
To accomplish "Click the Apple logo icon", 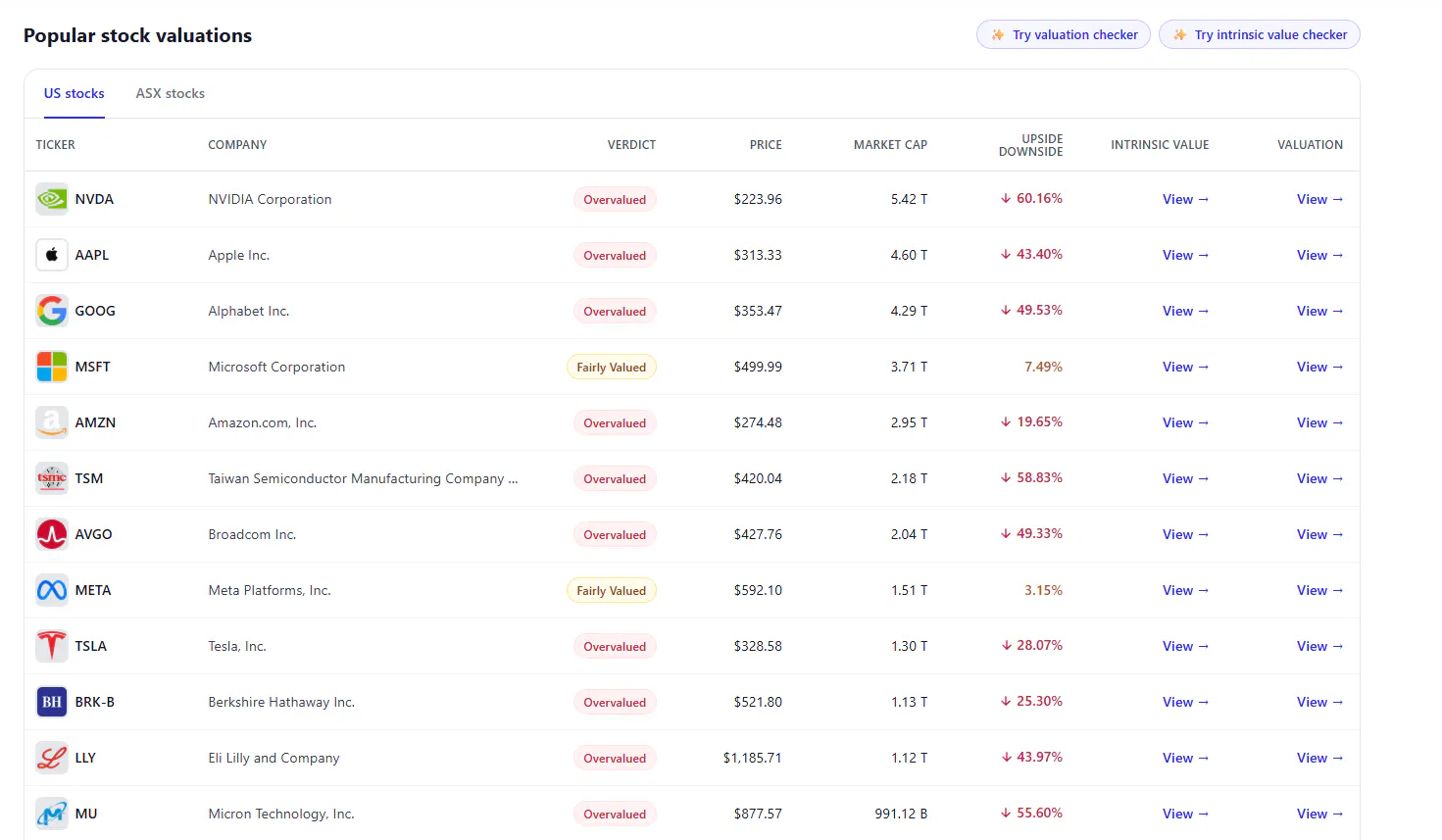I will pyautogui.click(x=52, y=255).
